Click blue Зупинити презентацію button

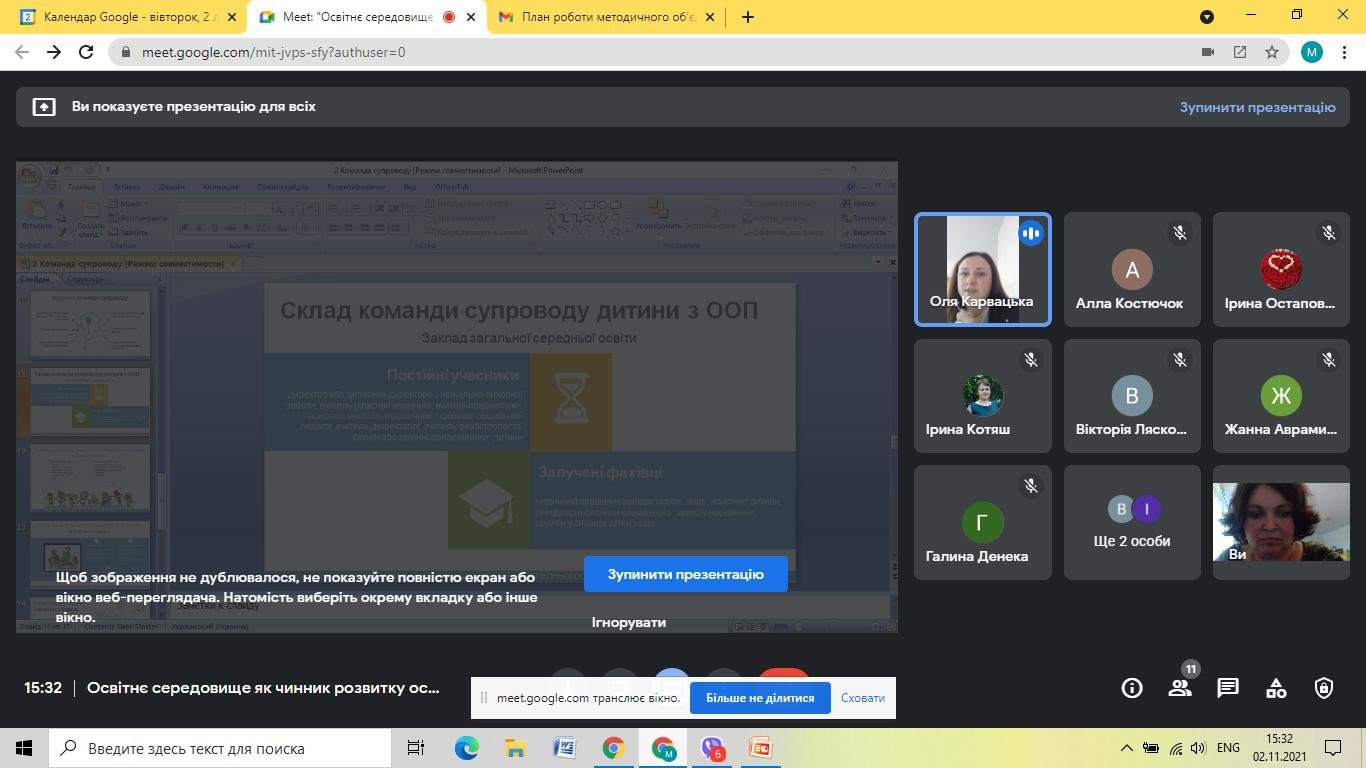(685, 574)
